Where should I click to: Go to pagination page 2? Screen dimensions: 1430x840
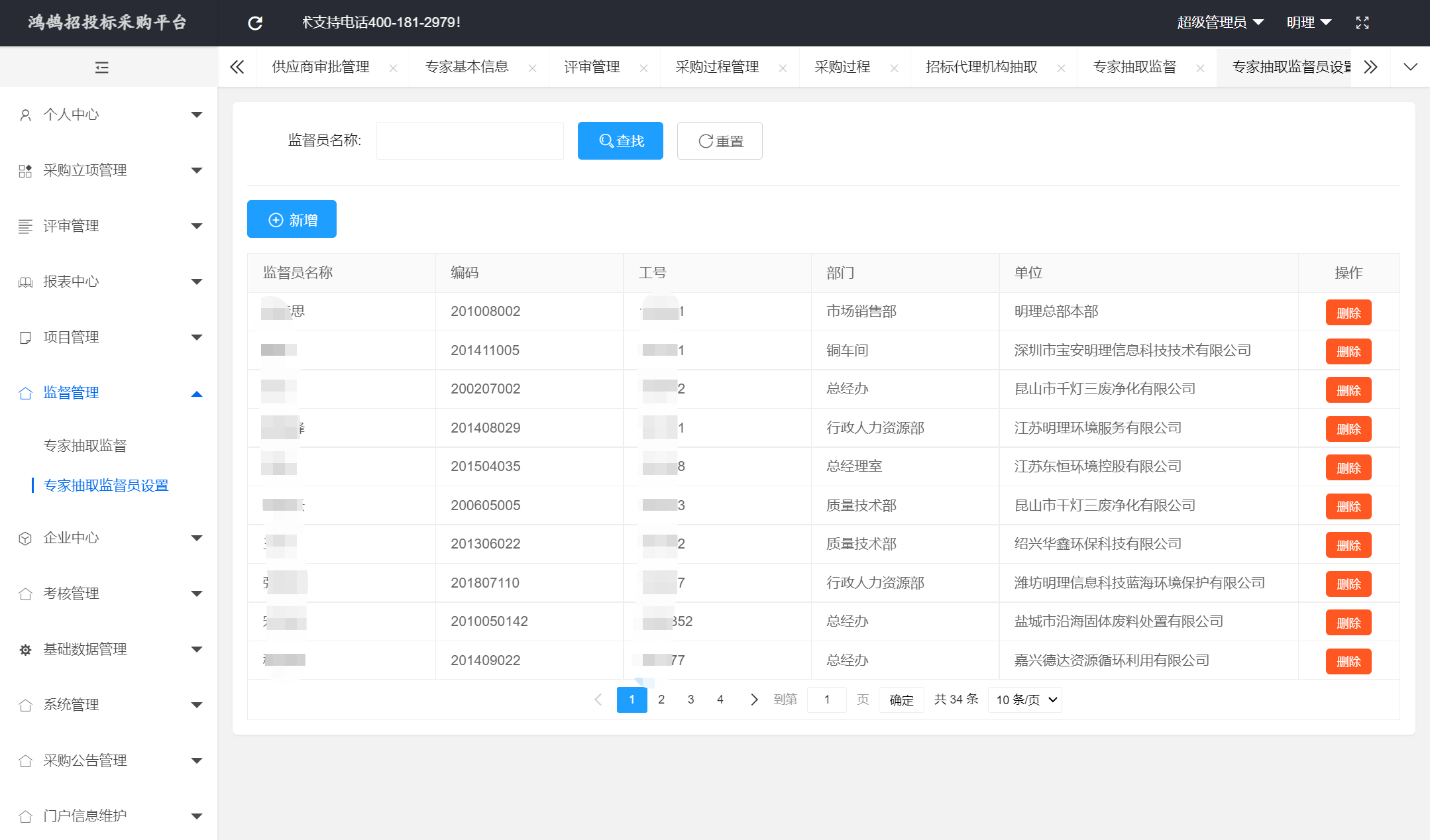(x=661, y=700)
